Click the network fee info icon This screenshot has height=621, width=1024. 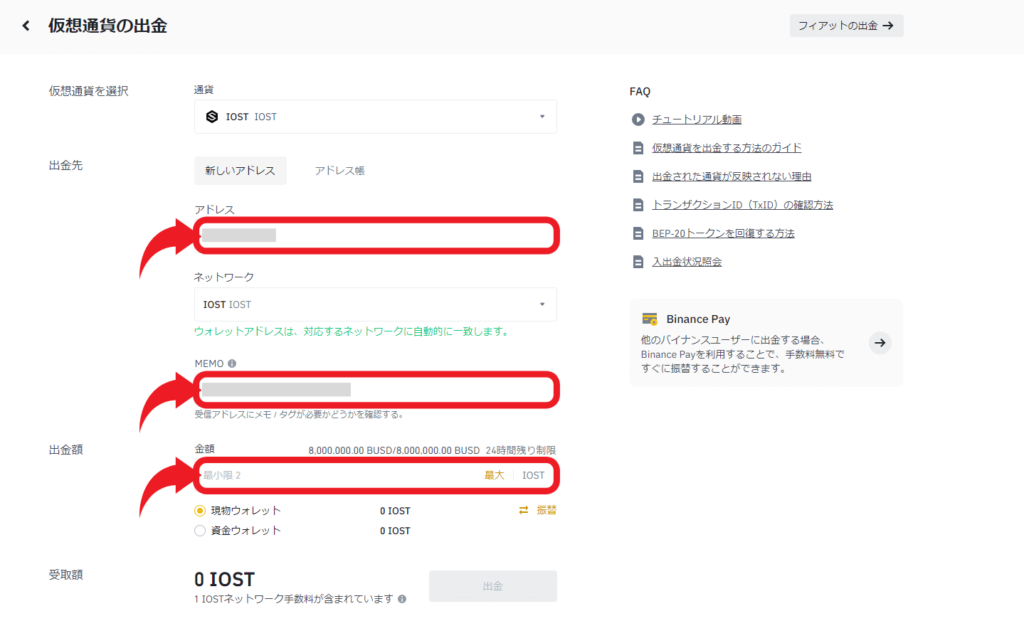tap(402, 599)
